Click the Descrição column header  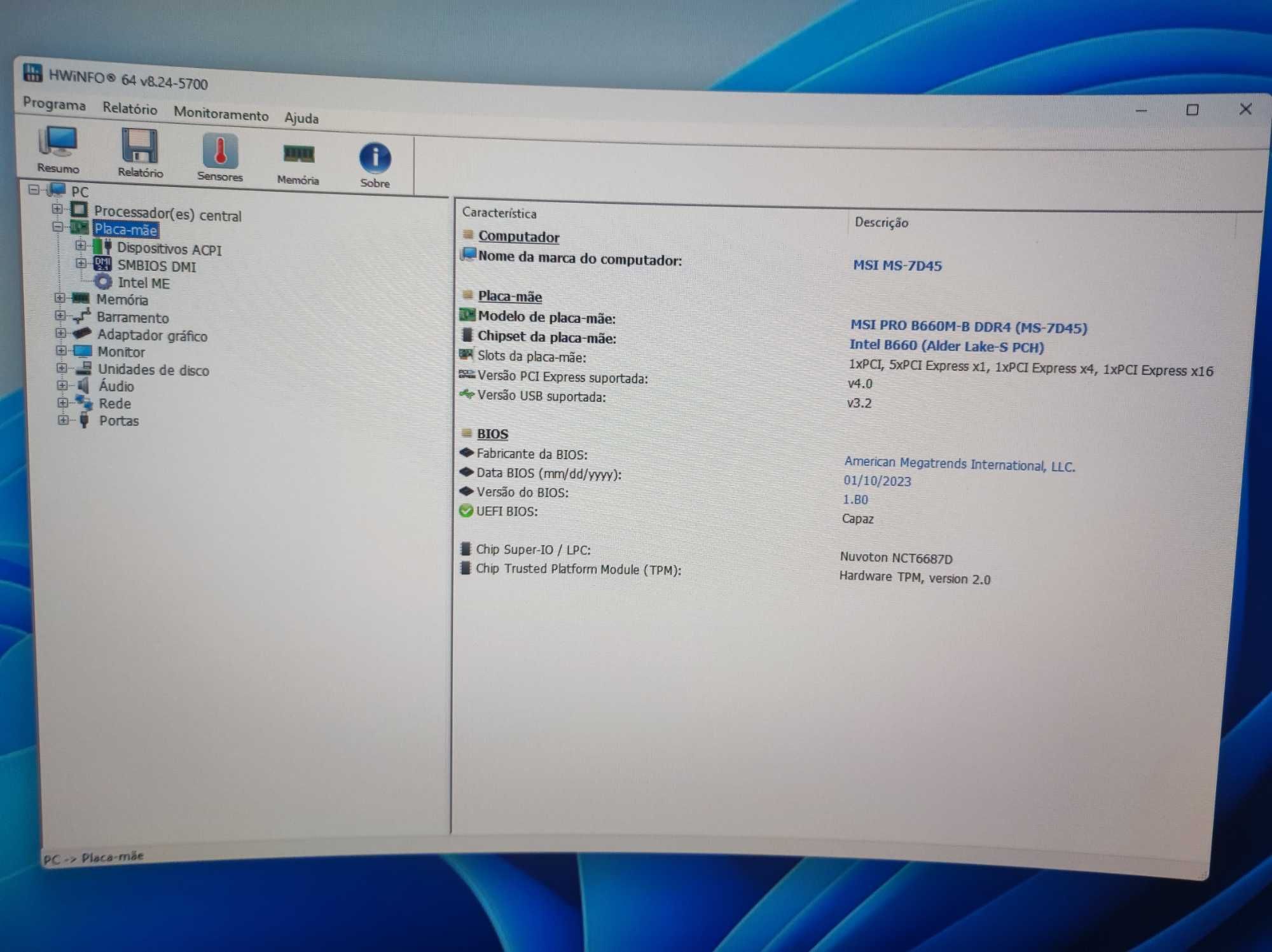881,223
